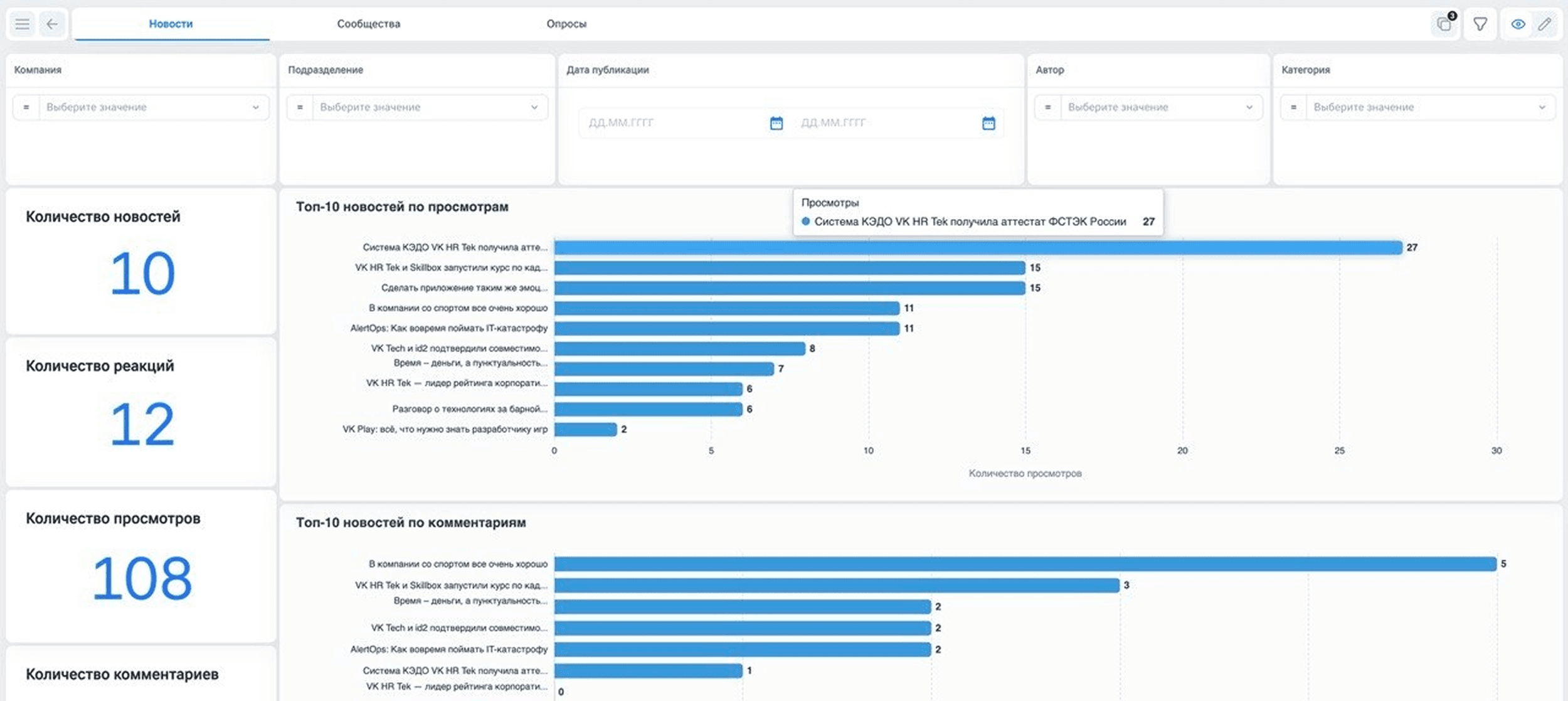Click the 5-comments bar for В компании со спортом
This screenshot has width=1568, height=701.
(1025, 564)
